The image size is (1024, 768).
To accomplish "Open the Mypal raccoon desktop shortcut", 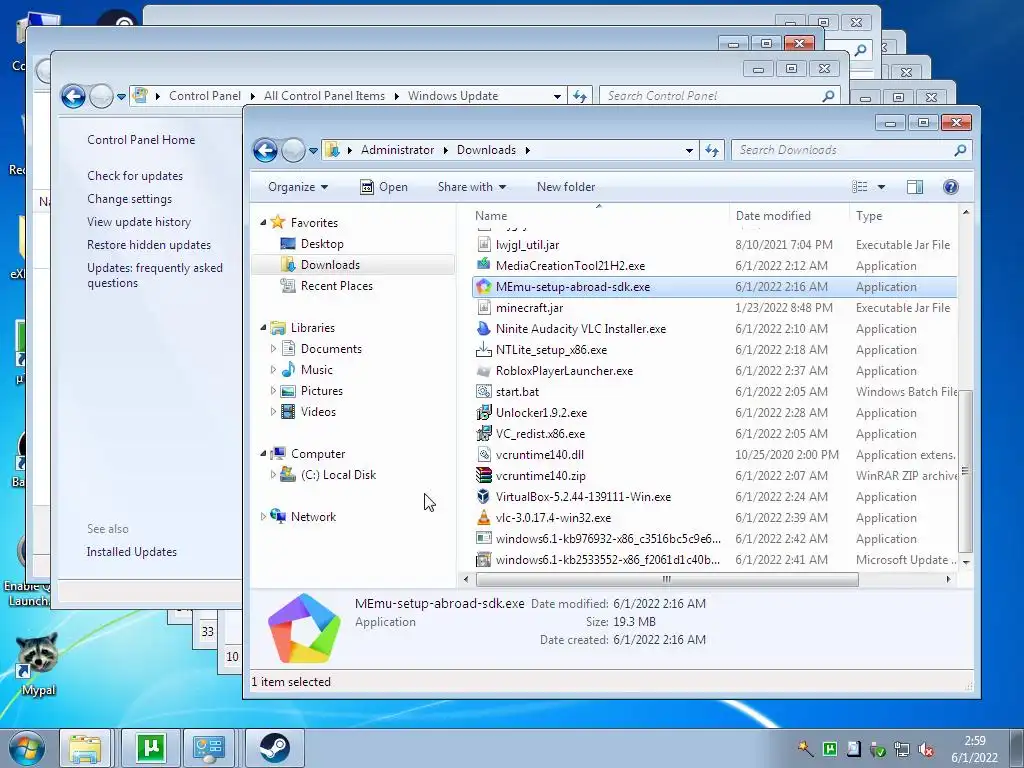I will (x=37, y=663).
